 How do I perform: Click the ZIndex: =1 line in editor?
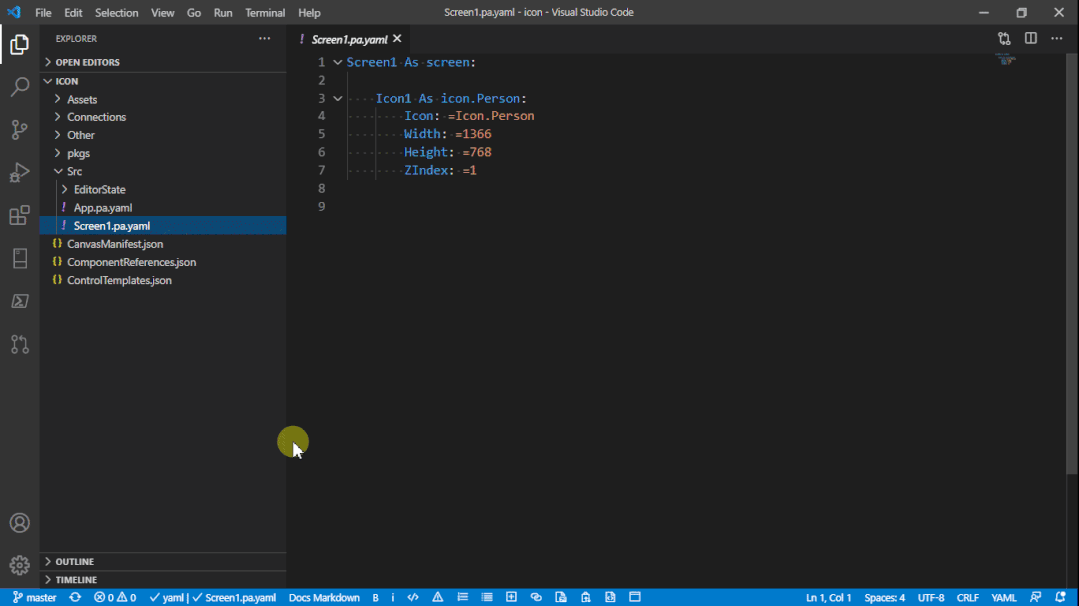click(440, 170)
